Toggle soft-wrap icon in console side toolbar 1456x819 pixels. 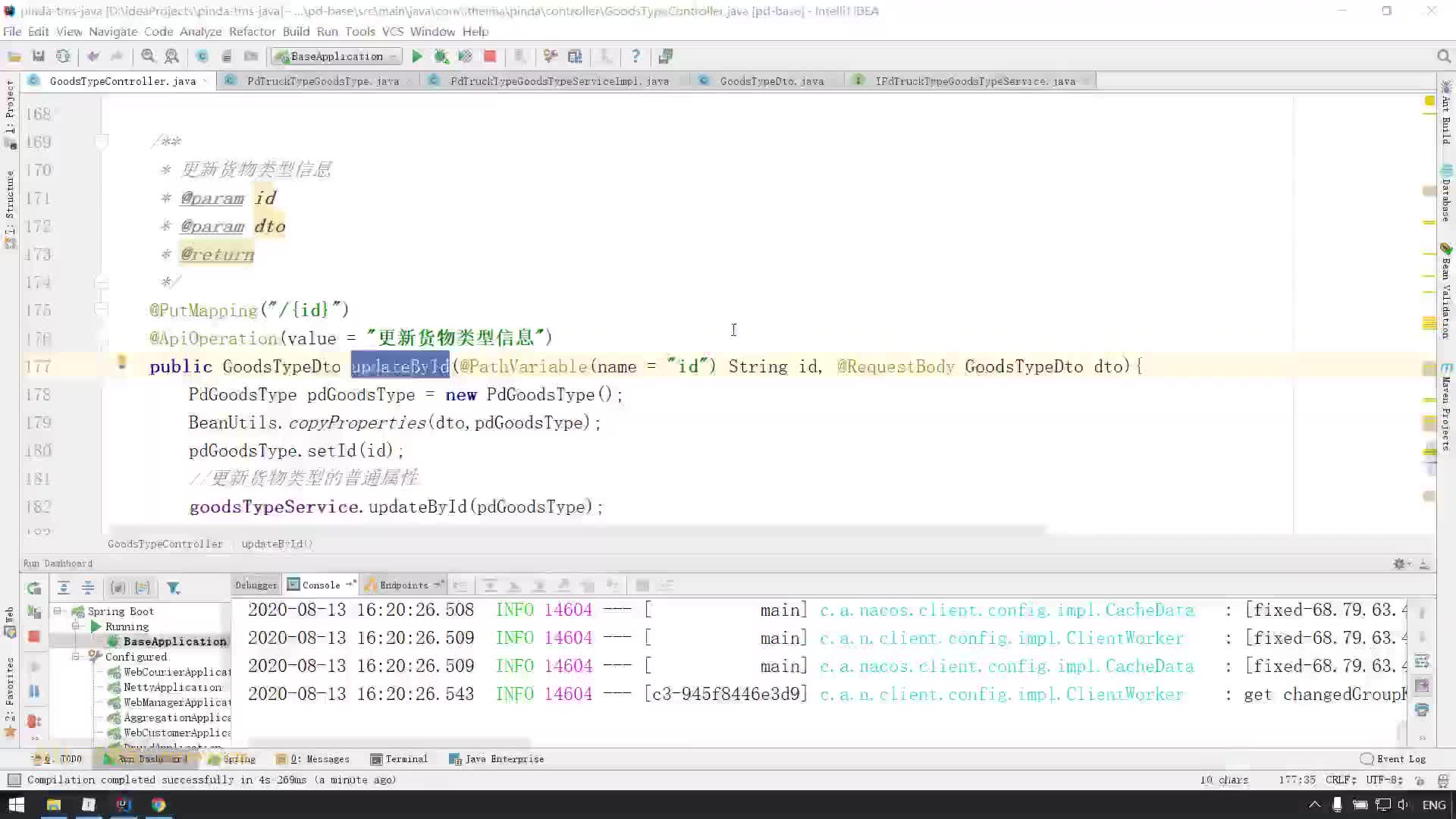tap(1422, 661)
